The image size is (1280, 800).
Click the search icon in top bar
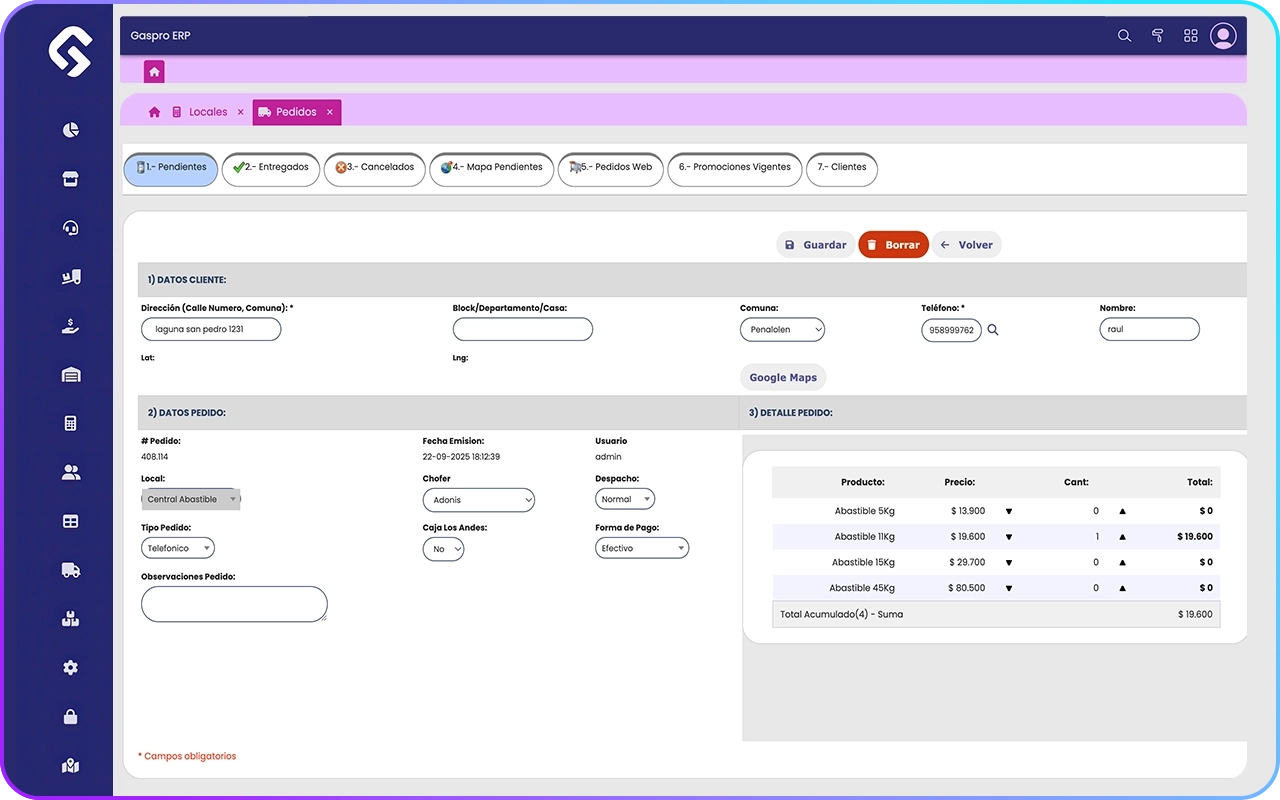click(x=1124, y=36)
